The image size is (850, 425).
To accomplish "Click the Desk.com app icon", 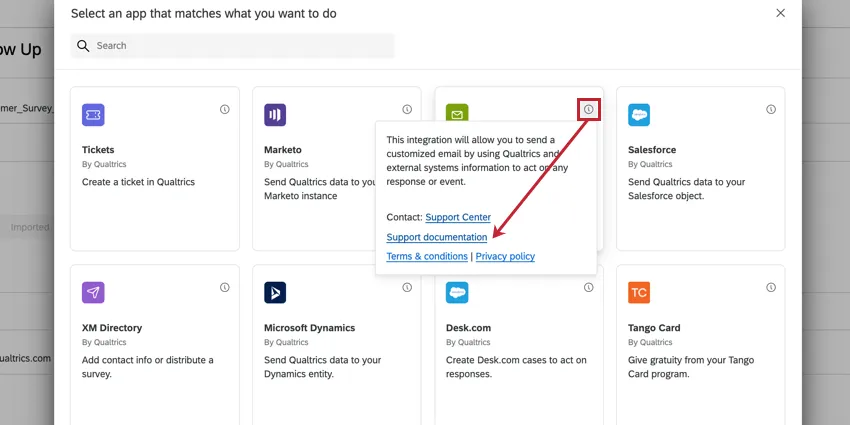I will click(457, 292).
